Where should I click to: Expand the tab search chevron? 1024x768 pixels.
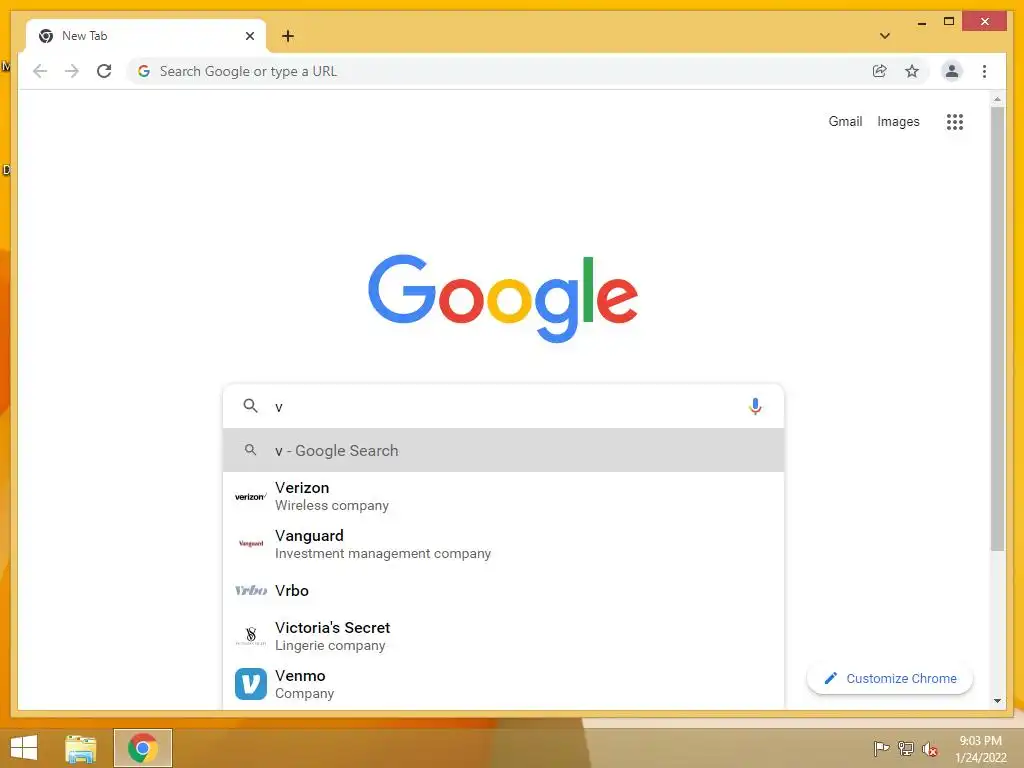point(885,36)
